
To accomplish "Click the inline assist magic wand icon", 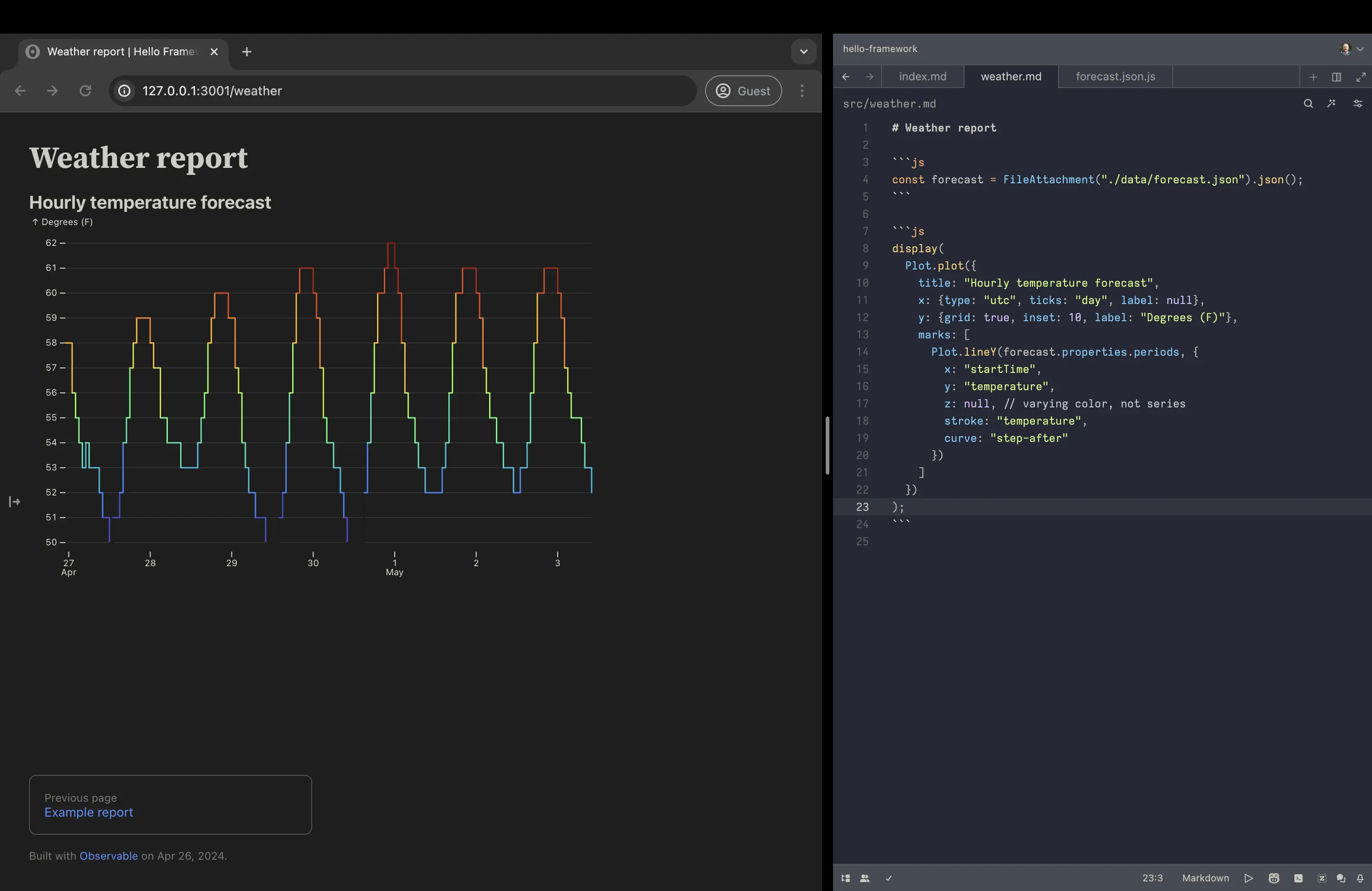I will [x=1332, y=104].
